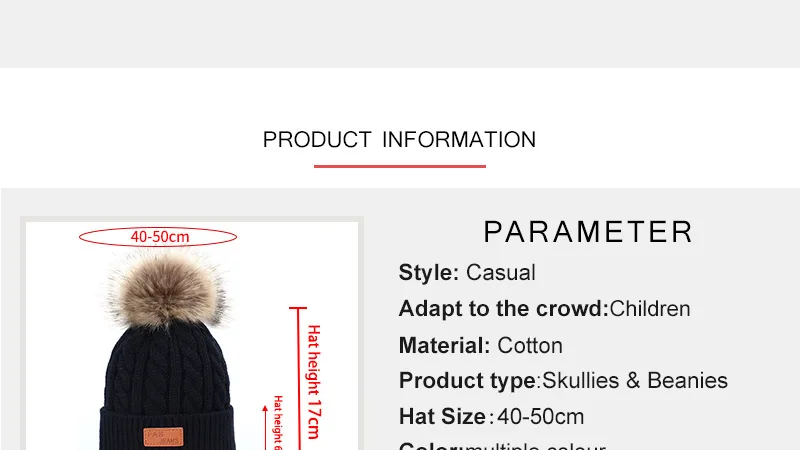Click the Color multiple colour line
The height and width of the screenshot is (450, 800).
(x=502, y=446)
